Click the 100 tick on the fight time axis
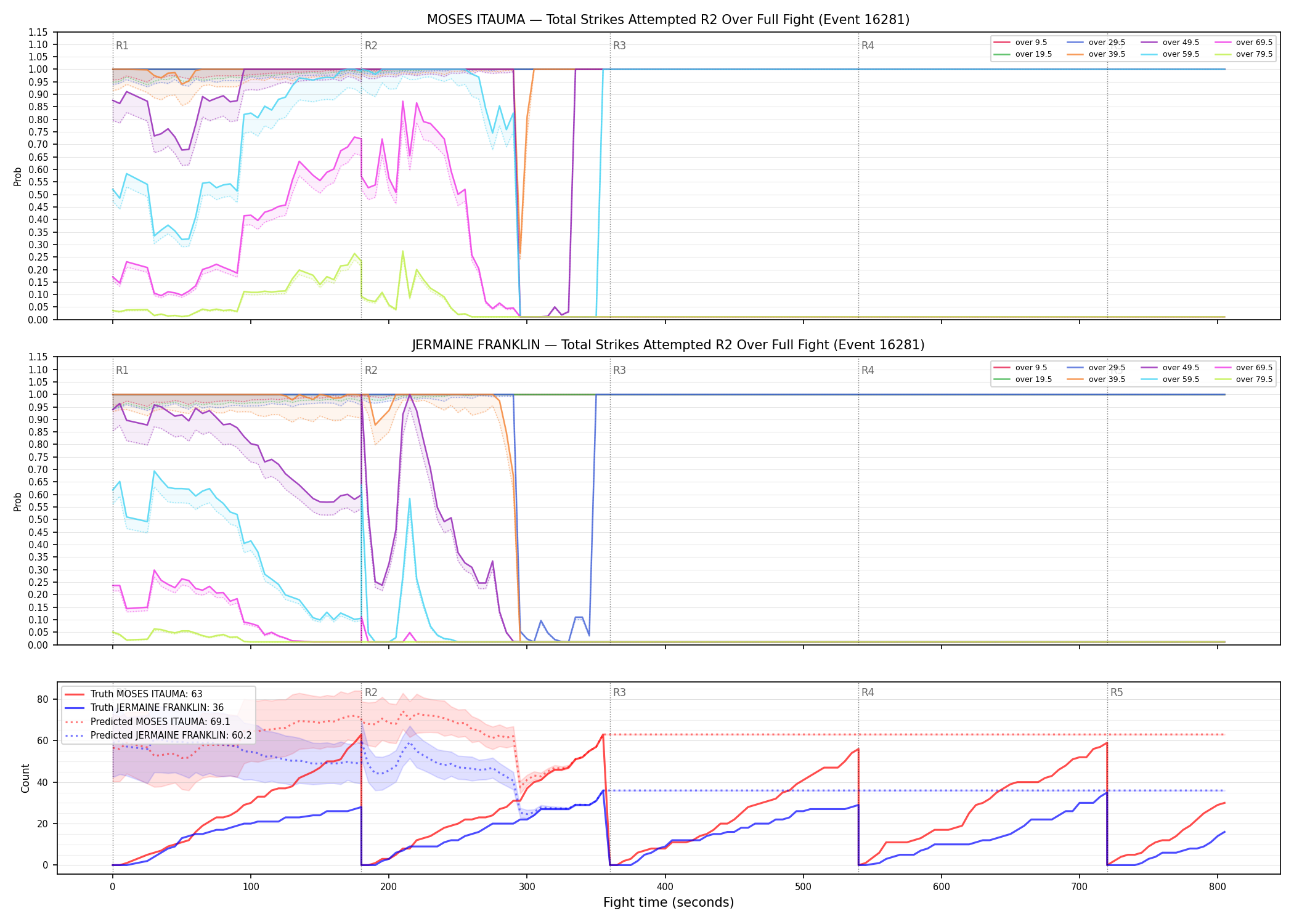The height and width of the screenshot is (924, 1294). (x=251, y=887)
